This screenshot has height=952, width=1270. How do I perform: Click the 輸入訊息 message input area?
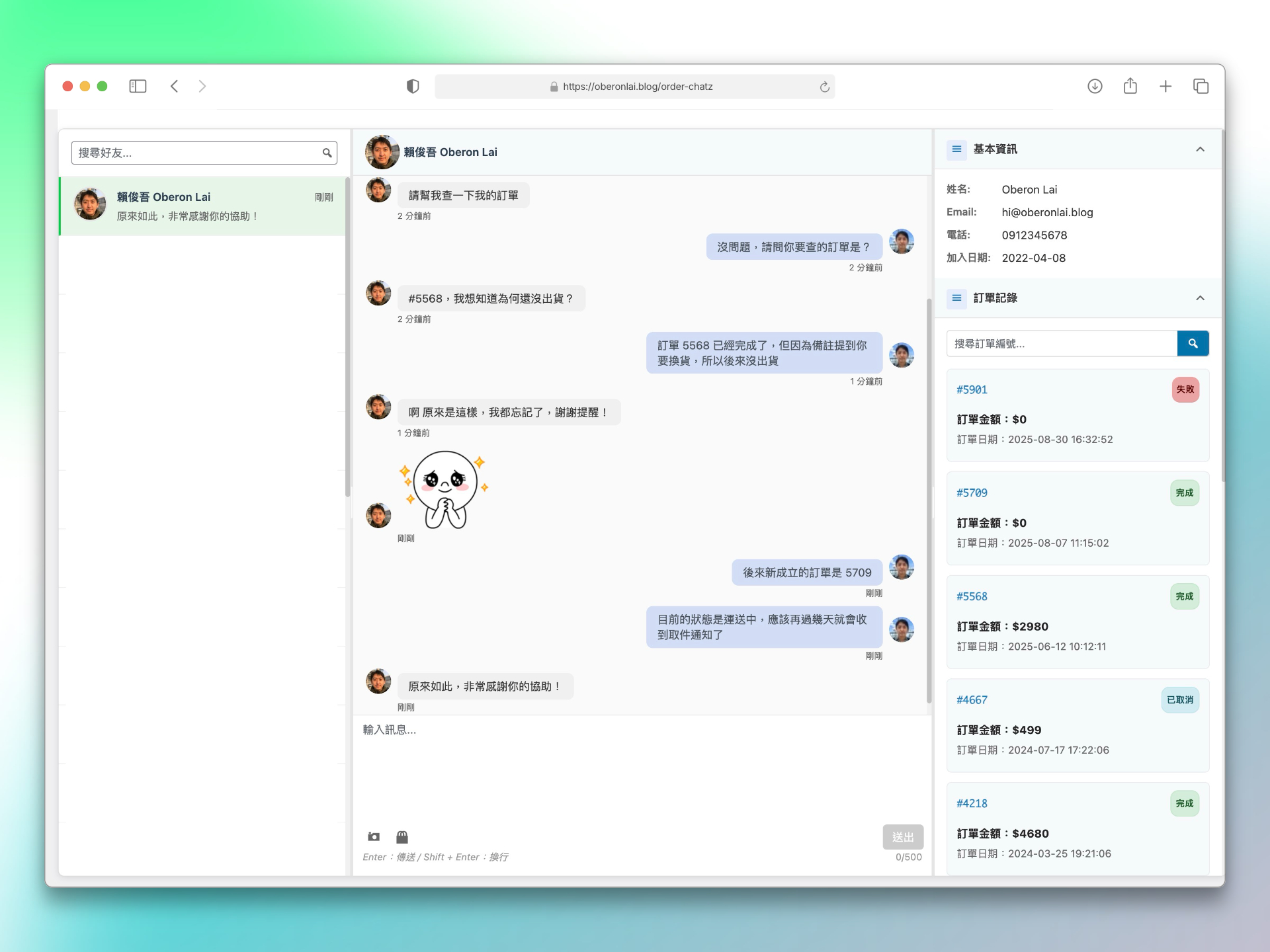(642, 767)
